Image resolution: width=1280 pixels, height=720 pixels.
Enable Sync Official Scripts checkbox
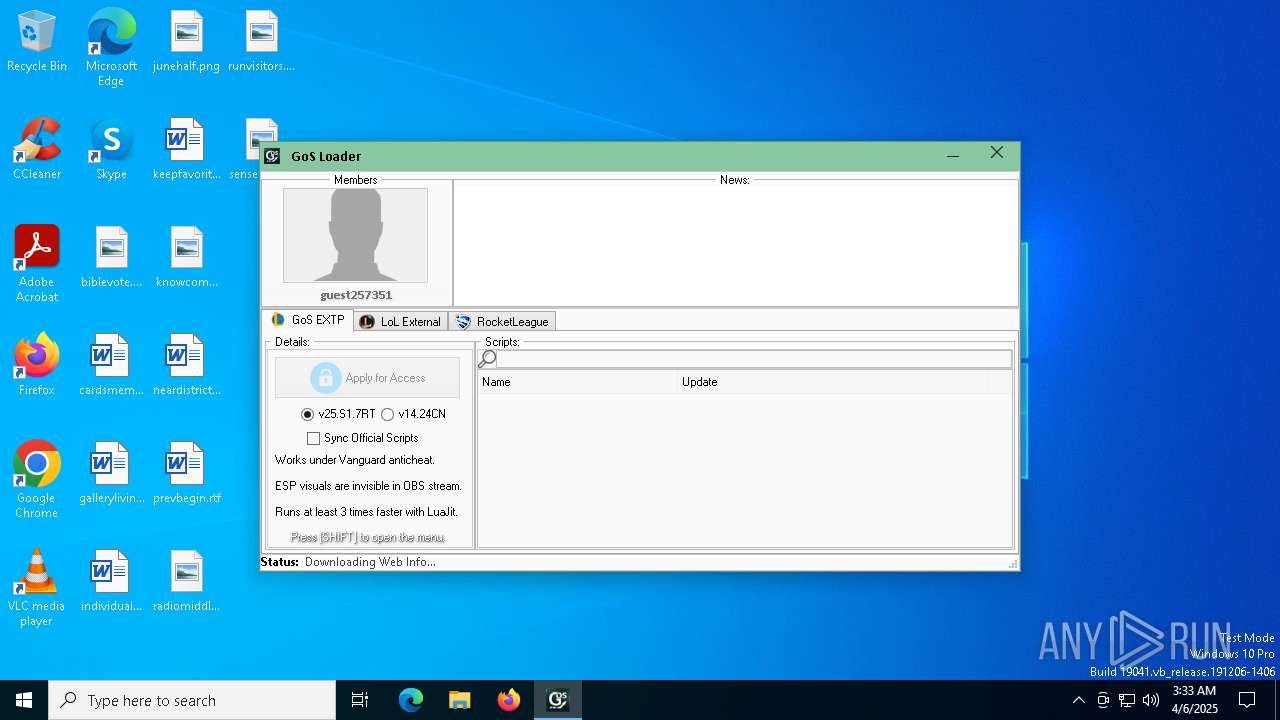pos(314,438)
